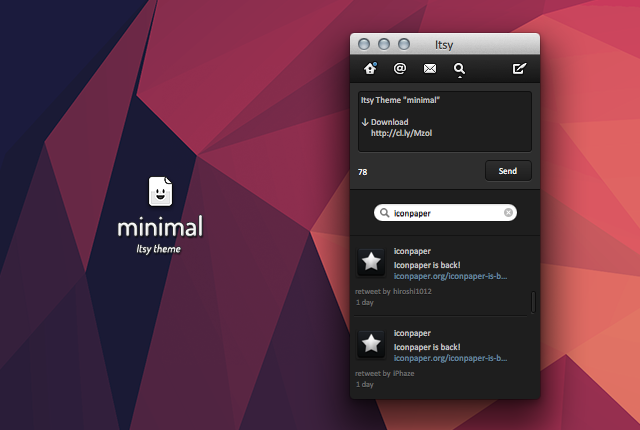The image size is (640, 430).
Task: Click the Send button
Action: pos(508,171)
